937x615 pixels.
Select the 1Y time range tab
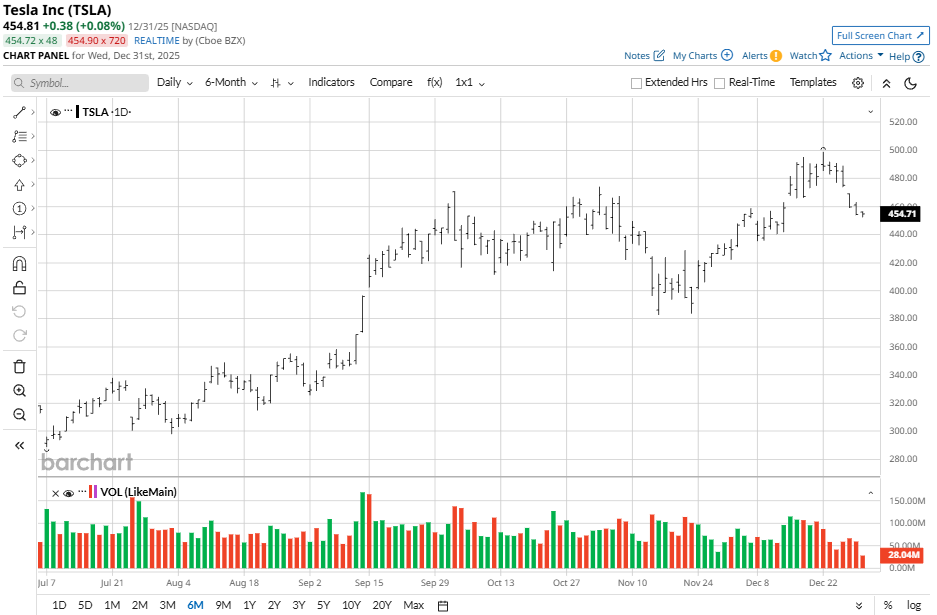(x=249, y=605)
